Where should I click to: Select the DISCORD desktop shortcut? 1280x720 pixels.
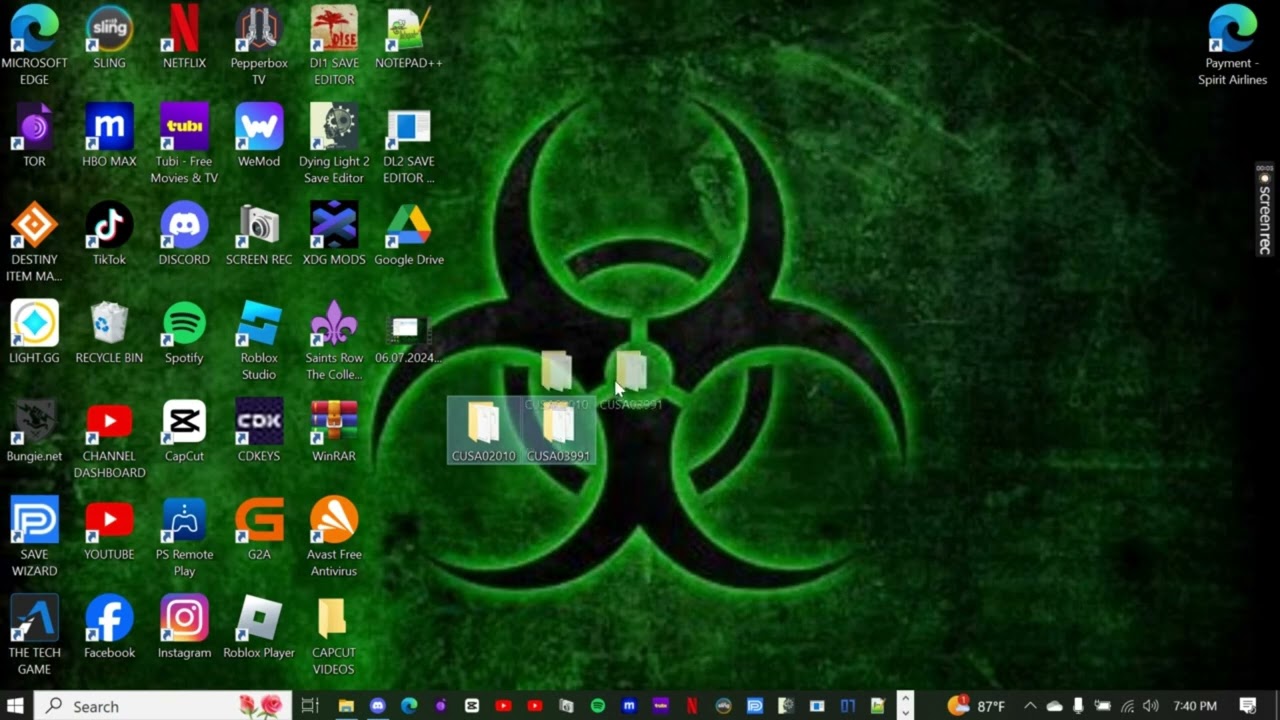(x=184, y=234)
